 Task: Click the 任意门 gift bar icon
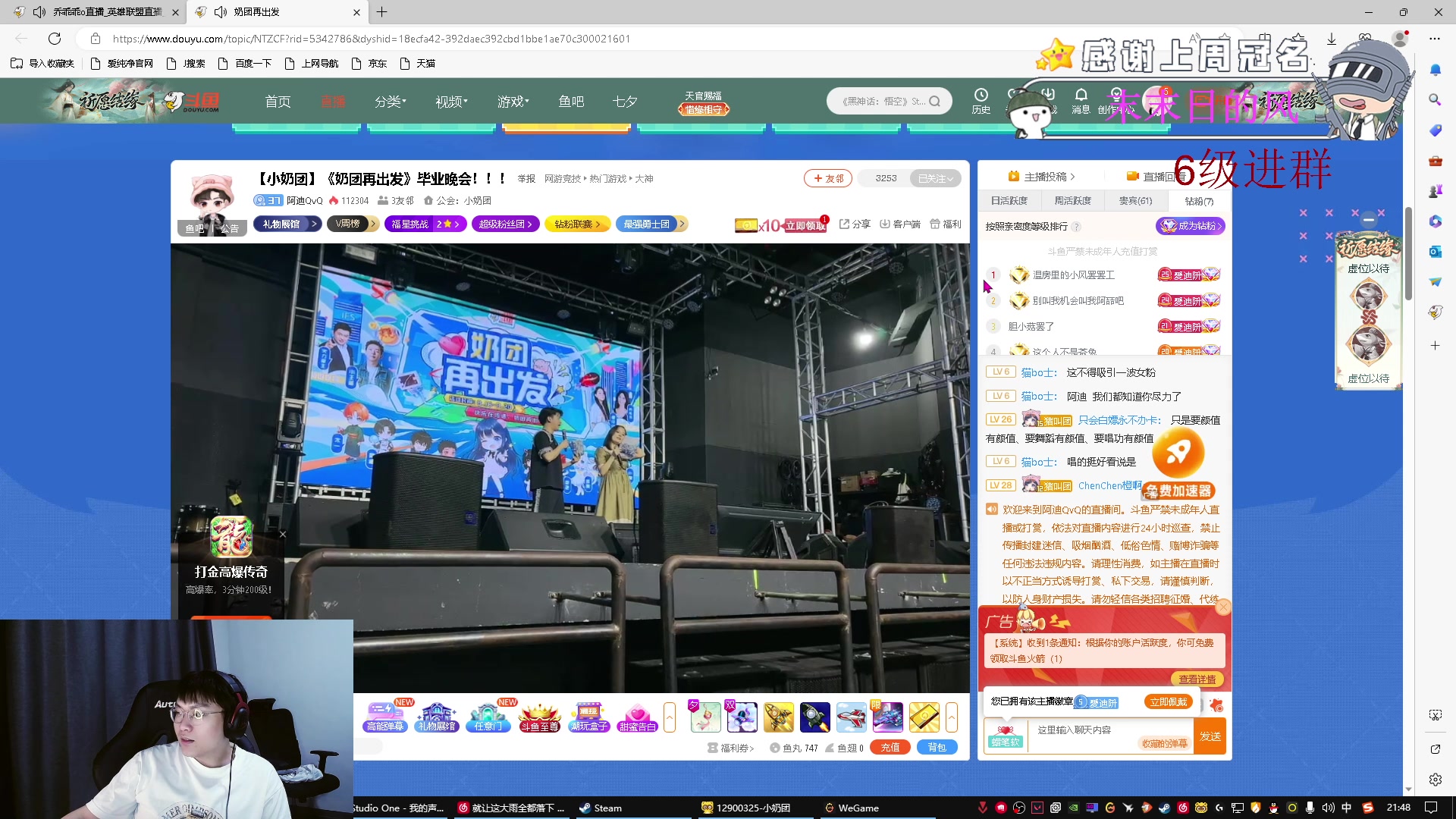point(488,717)
